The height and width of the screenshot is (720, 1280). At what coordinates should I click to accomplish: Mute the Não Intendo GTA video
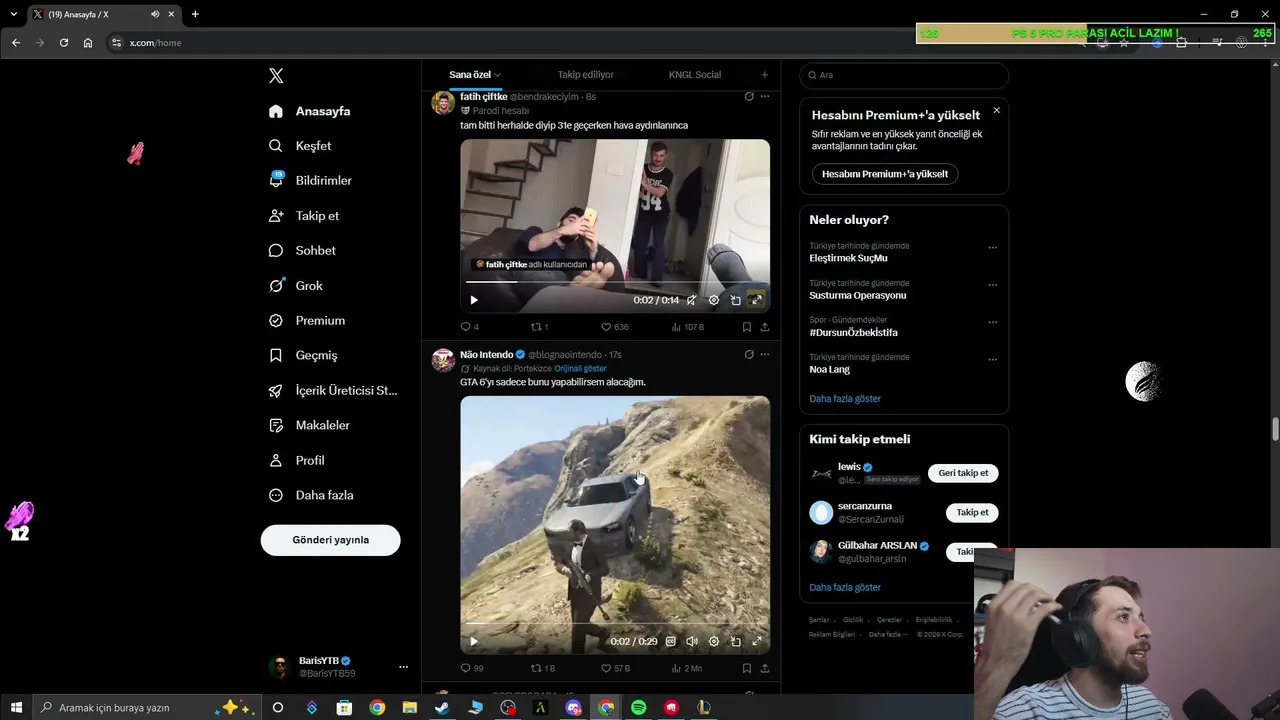692,642
